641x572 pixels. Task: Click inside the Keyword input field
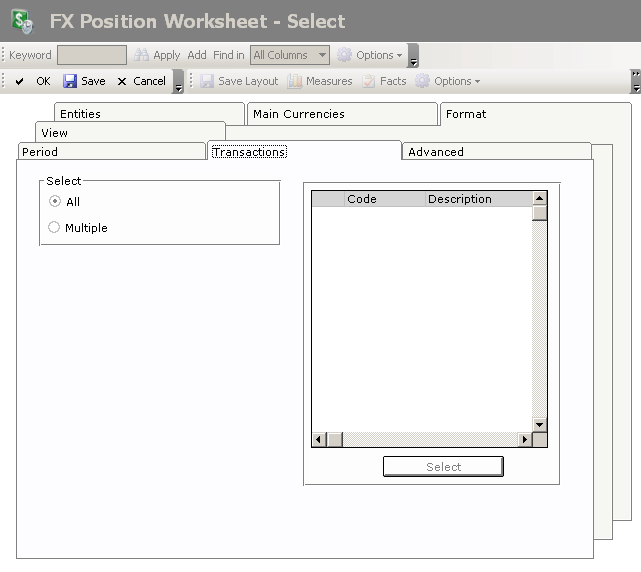(x=91, y=56)
